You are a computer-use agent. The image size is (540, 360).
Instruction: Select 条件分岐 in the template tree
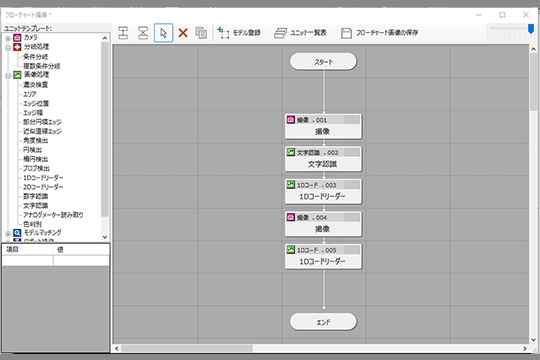[35, 57]
